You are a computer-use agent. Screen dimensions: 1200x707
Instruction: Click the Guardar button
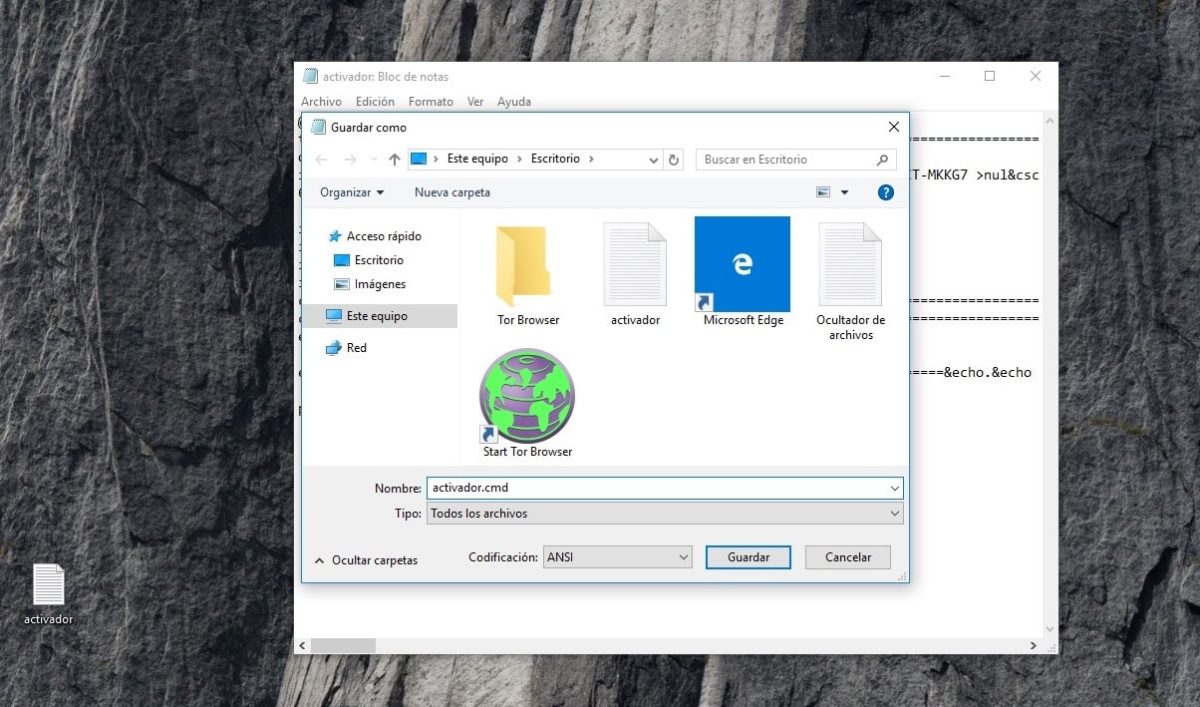coord(748,557)
